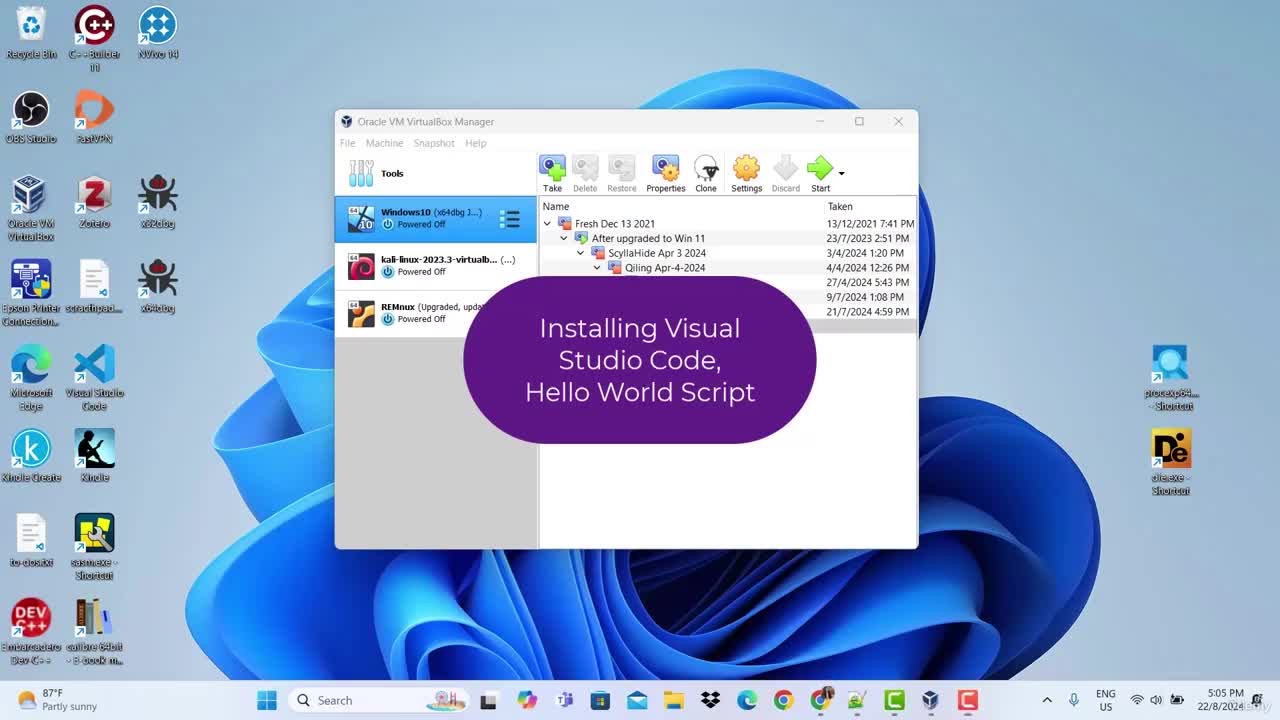Click the Discard toolbar icon
Image resolution: width=1280 pixels, height=720 pixels.
[785, 174]
